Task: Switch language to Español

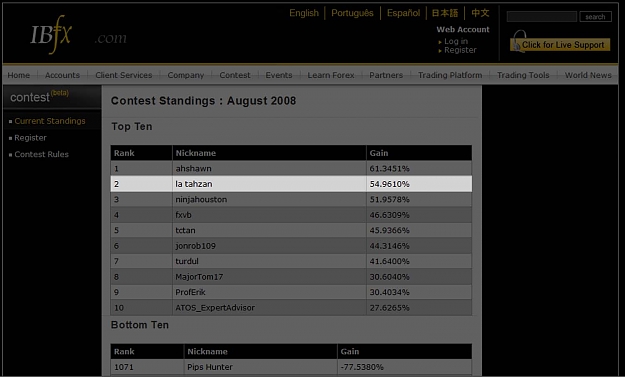Action: [403, 13]
